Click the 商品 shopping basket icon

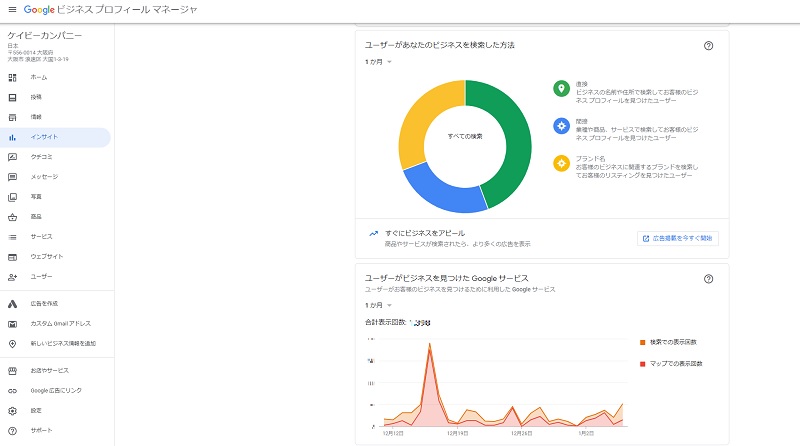[12, 217]
